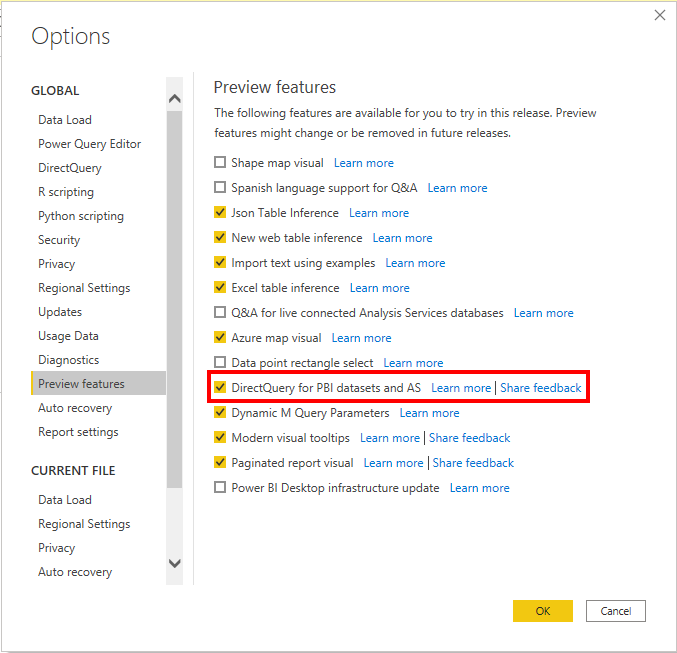Learn more about Shape map visual

pos(364,163)
